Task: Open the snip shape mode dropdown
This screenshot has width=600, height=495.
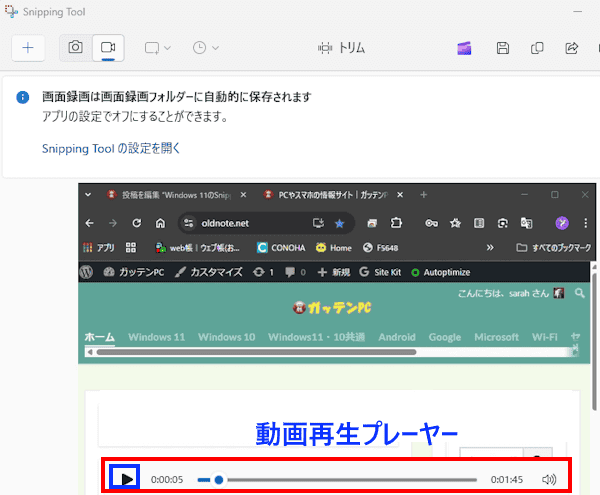Action: 157,48
